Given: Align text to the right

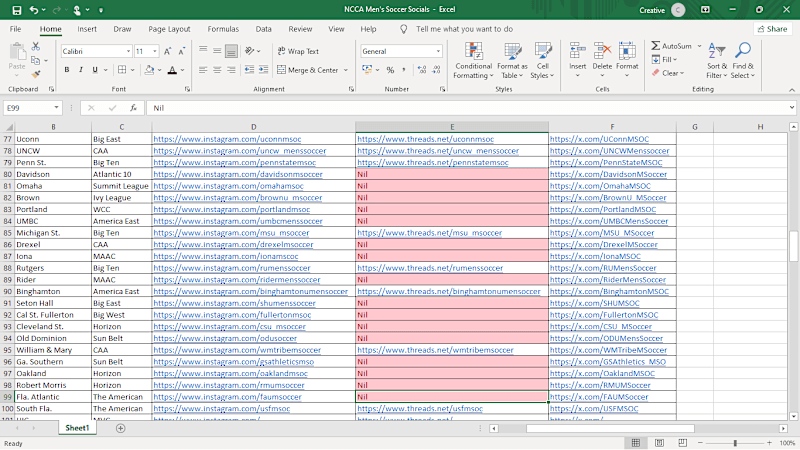Looking at the screenshot, I should pyautogui.click(x=231, y=70).
